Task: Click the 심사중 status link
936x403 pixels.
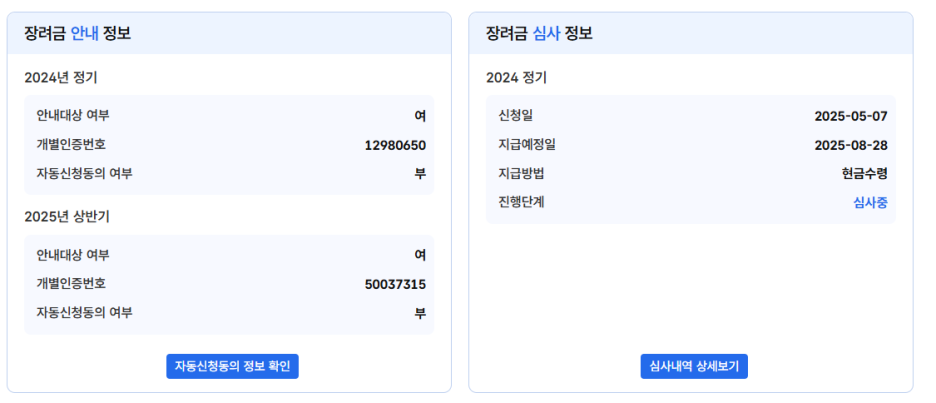Action: coord(869,202)
